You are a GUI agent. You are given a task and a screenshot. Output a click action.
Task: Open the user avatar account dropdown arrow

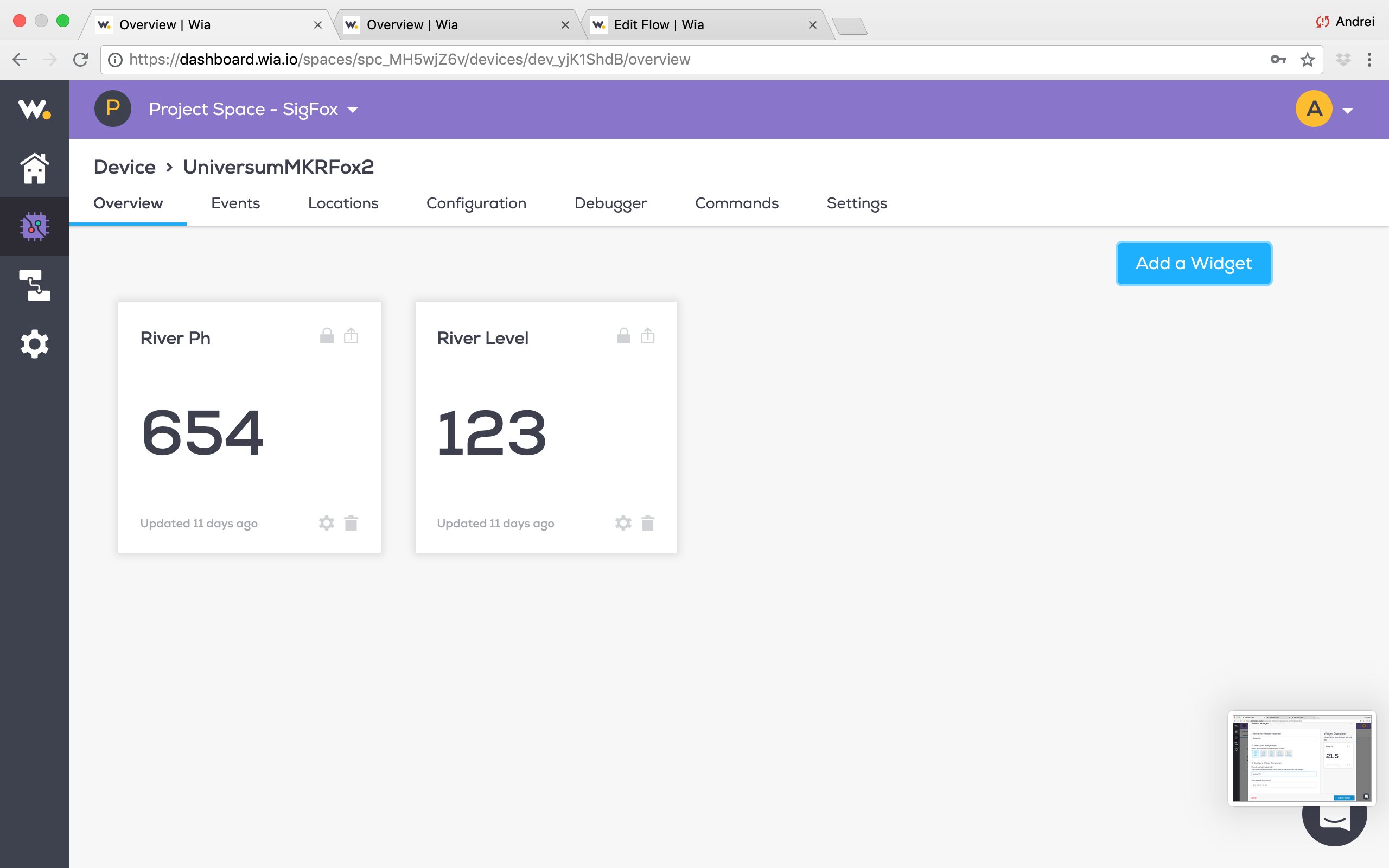click(x=1348, y=111)
